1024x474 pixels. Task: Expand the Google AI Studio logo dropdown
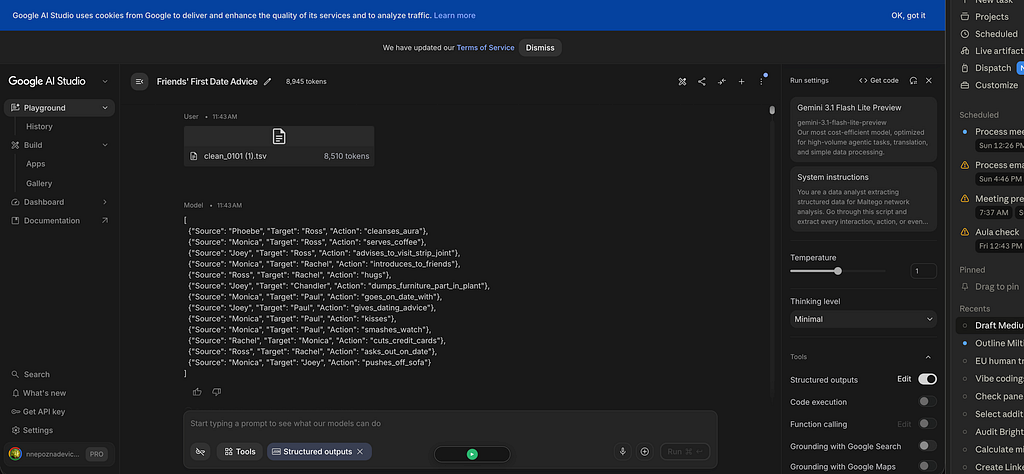[x=104, y=82]
